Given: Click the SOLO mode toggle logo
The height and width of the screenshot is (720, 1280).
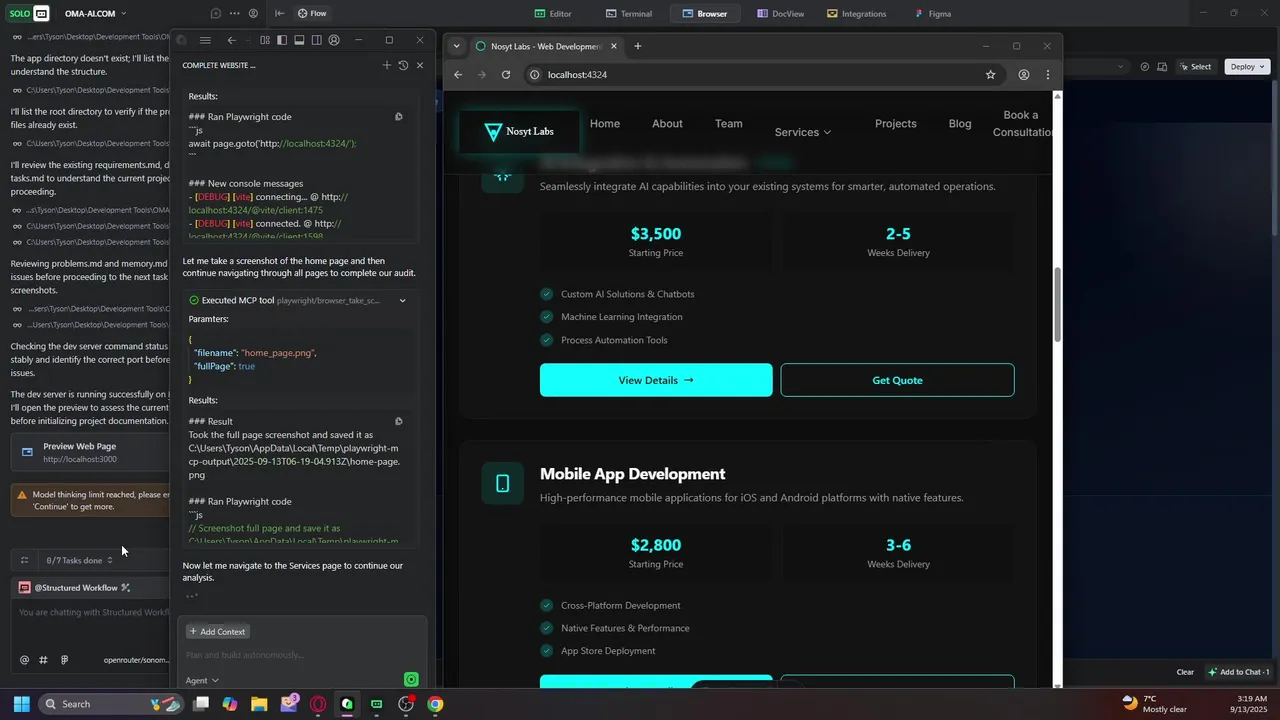Looking at the screenshot, I should point(26,14).
